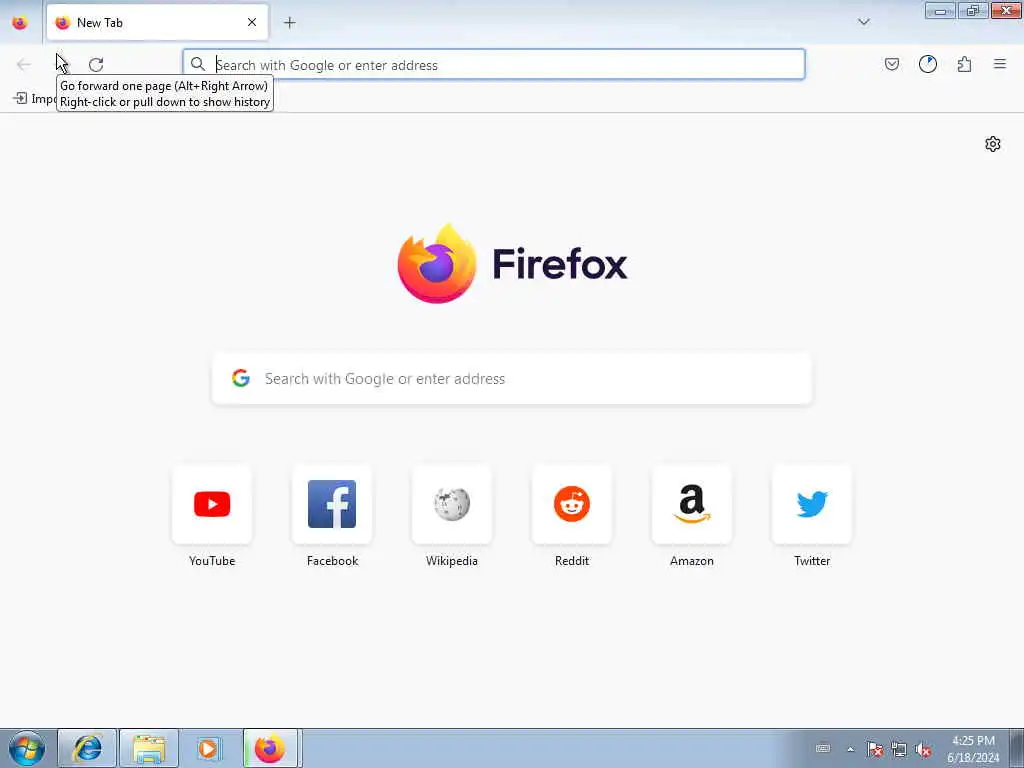Launch Internet Explorer from the taskbar
This screenshot has height=768, width=1024.
pyautogui.click(x=88, y=748)
